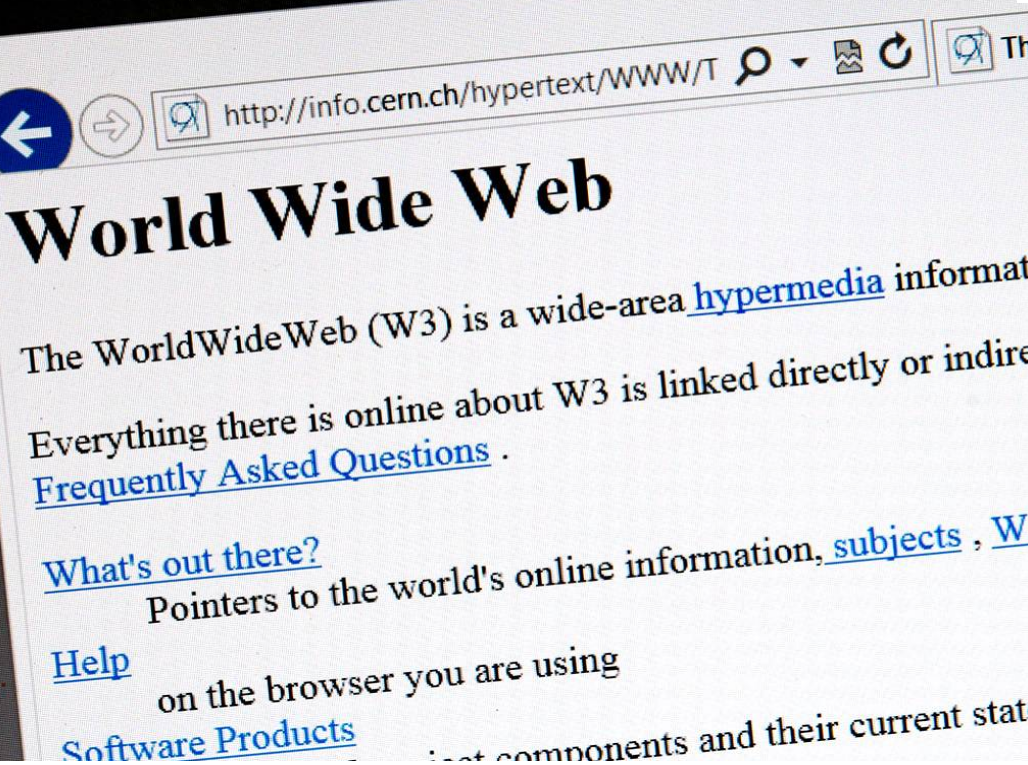Click the text 'The WorldWideWeb (W3) is a wide-area'

(x=353, y=331)
